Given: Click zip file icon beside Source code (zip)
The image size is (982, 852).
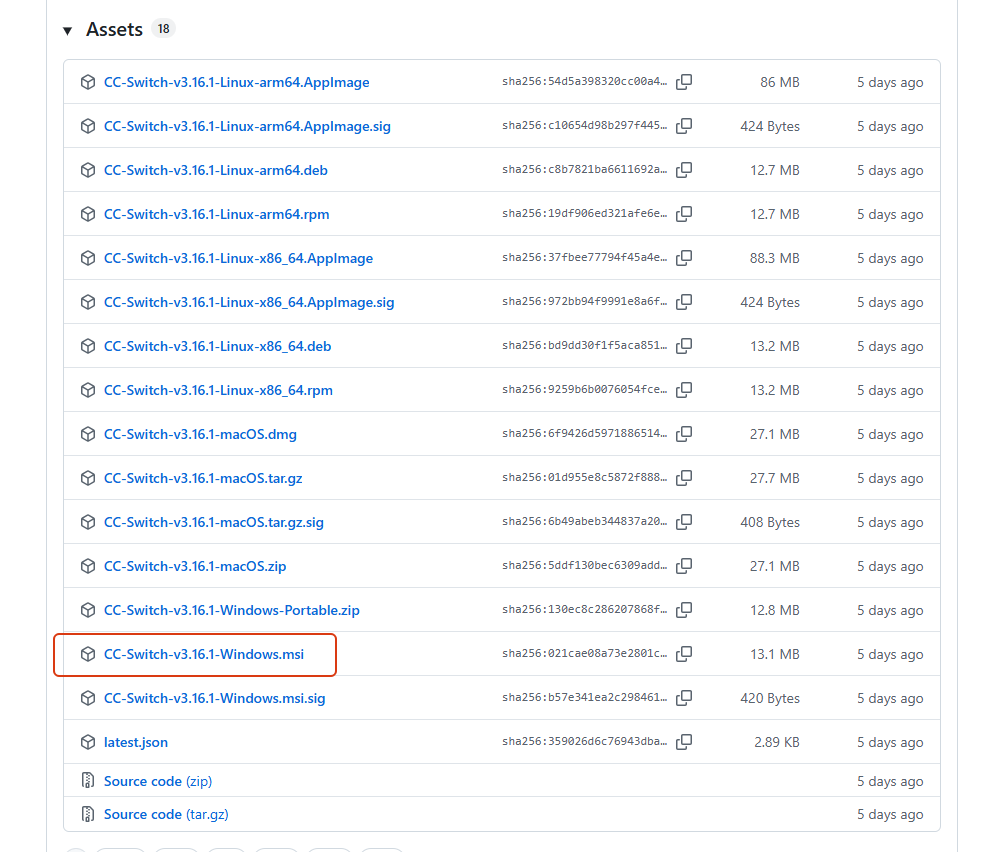Looking at the screenshot, I should pyautogui.click(x=88, y=781).
